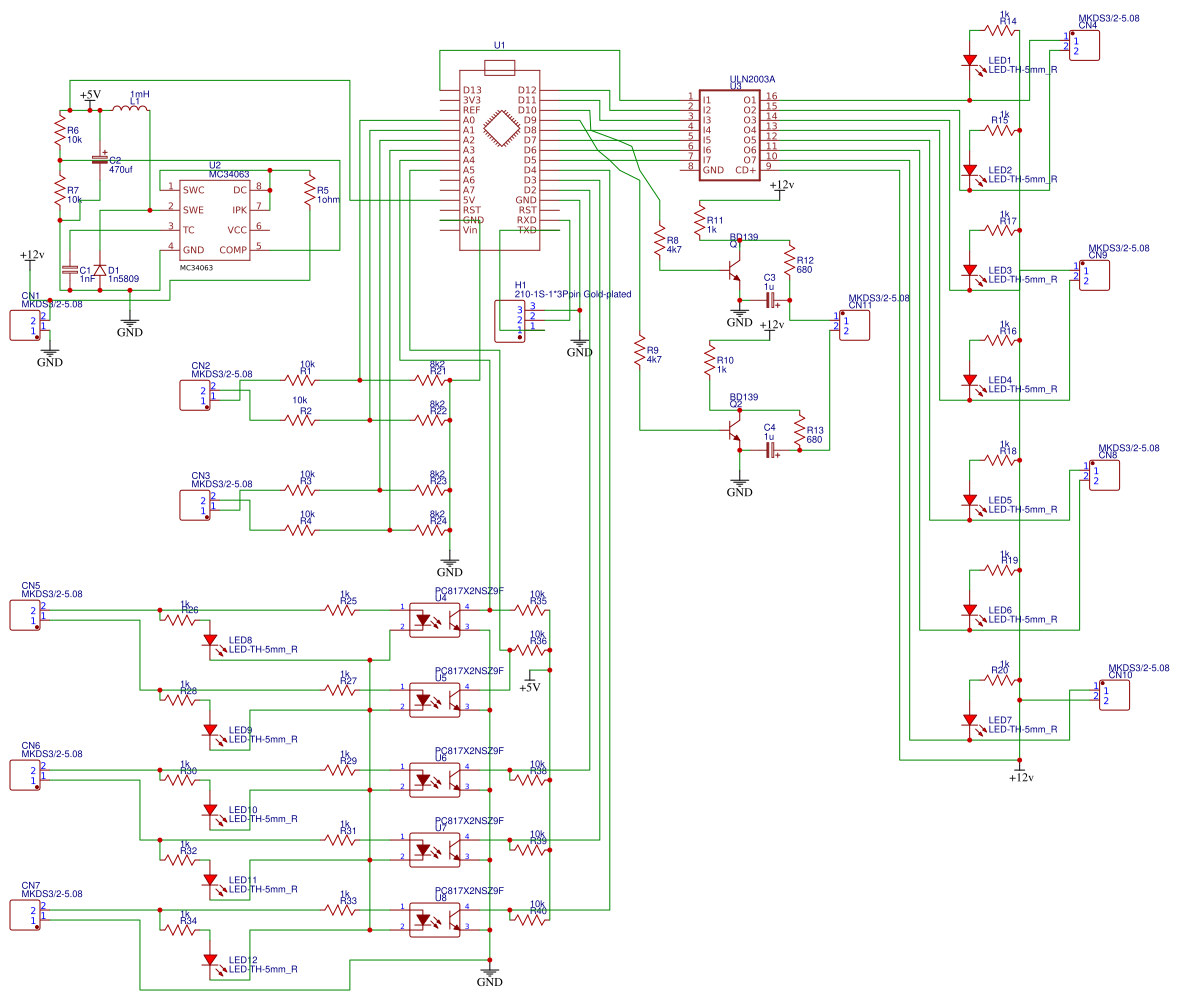1182x1000 pixels.
Task: Click the 3-pin header H1
Action: (510, 321)
